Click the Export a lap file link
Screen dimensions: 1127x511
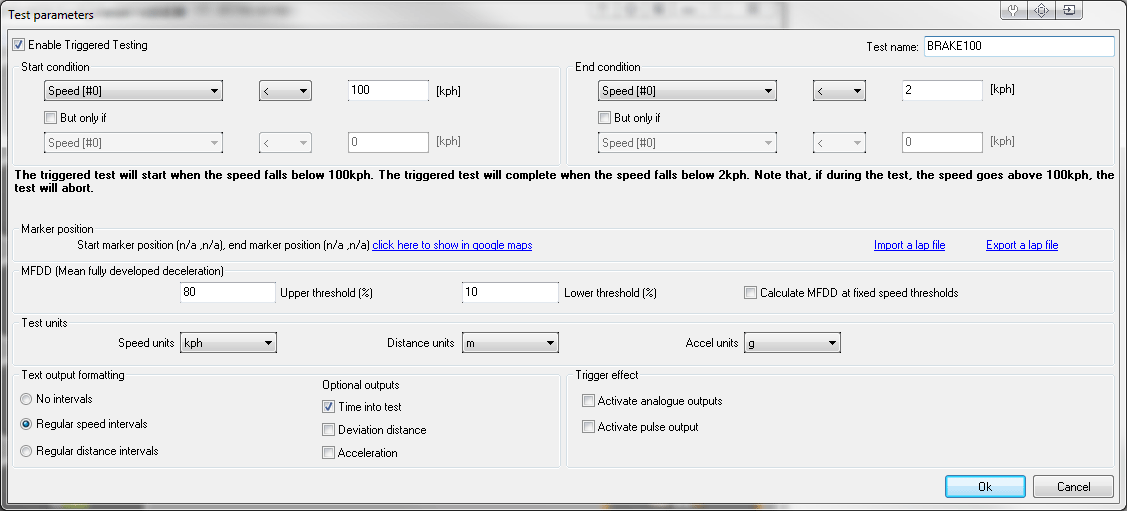coord(1021,245)
